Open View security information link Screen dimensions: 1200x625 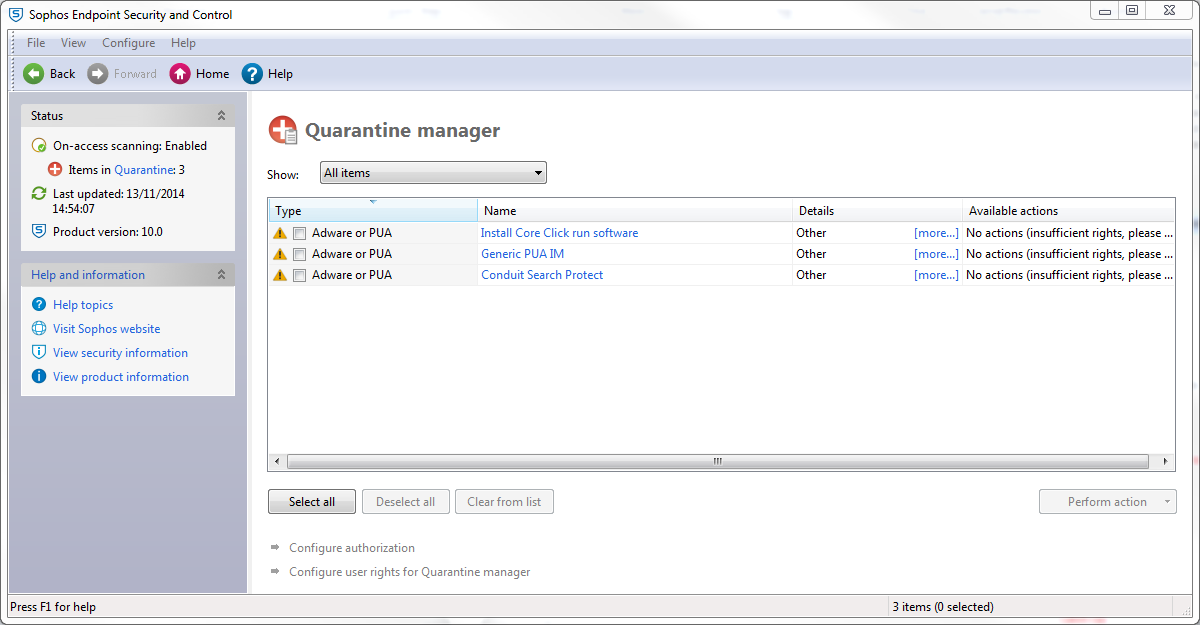click(120, 353)
